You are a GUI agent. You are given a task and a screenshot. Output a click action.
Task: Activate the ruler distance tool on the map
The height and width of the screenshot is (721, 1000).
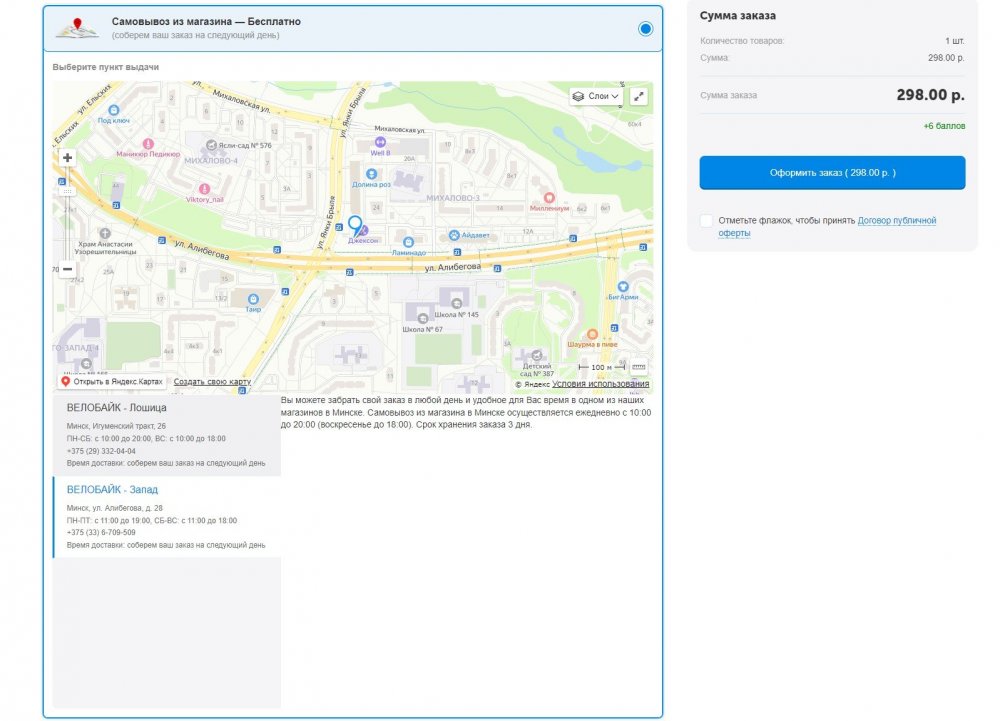click(x=639, y=367)
